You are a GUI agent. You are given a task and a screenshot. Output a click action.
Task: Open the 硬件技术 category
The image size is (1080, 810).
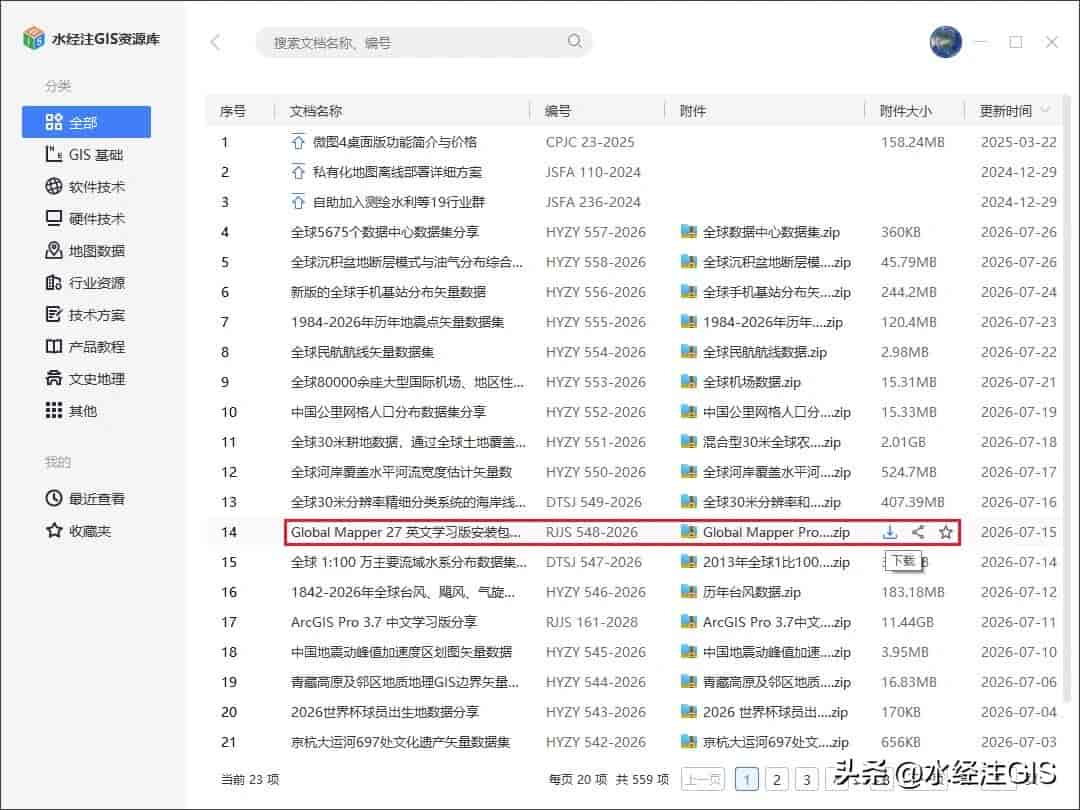(x=86, y=218)
